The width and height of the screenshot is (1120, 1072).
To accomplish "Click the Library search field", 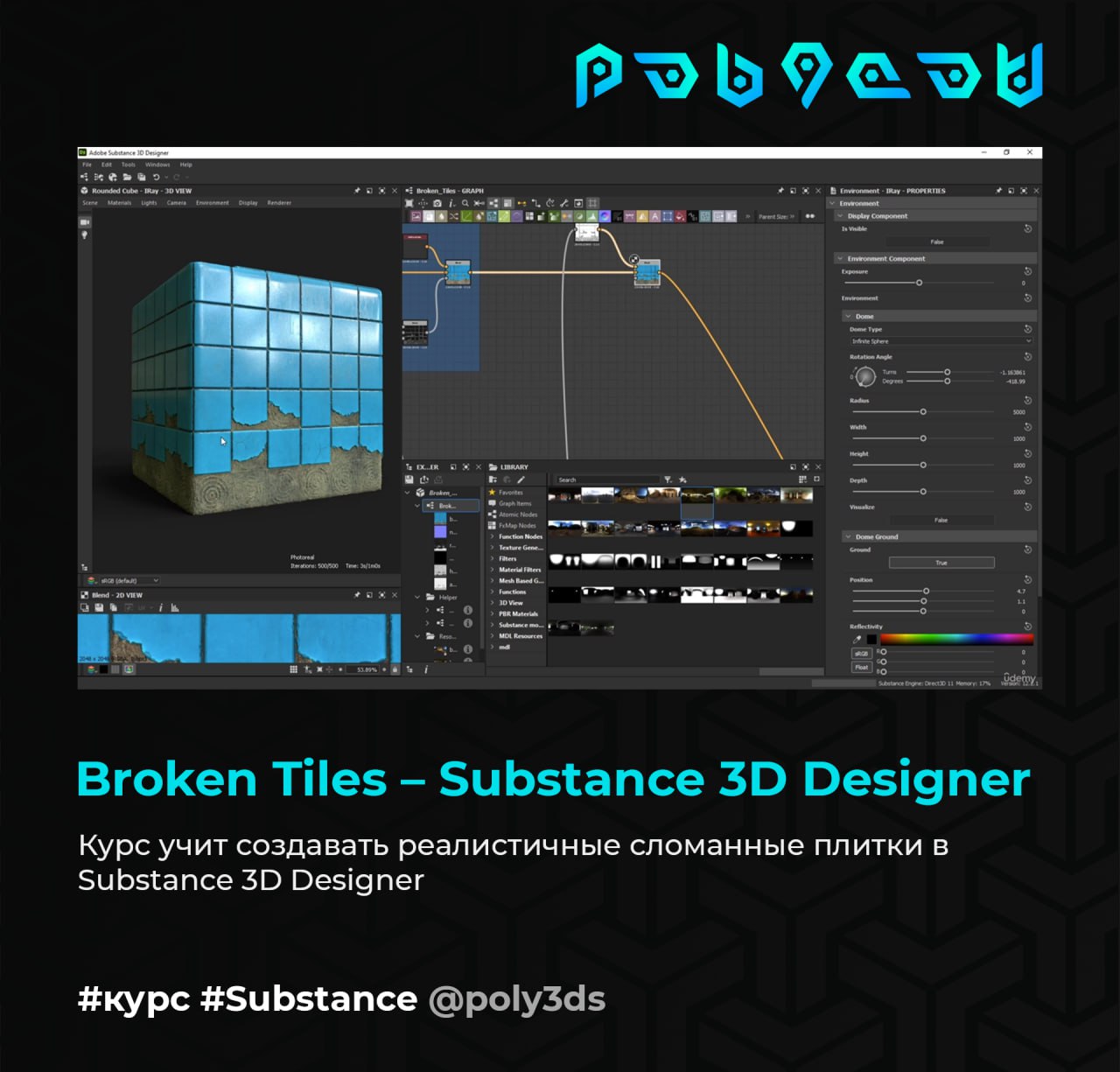I will pyautogui.click(x=606, y=480).
